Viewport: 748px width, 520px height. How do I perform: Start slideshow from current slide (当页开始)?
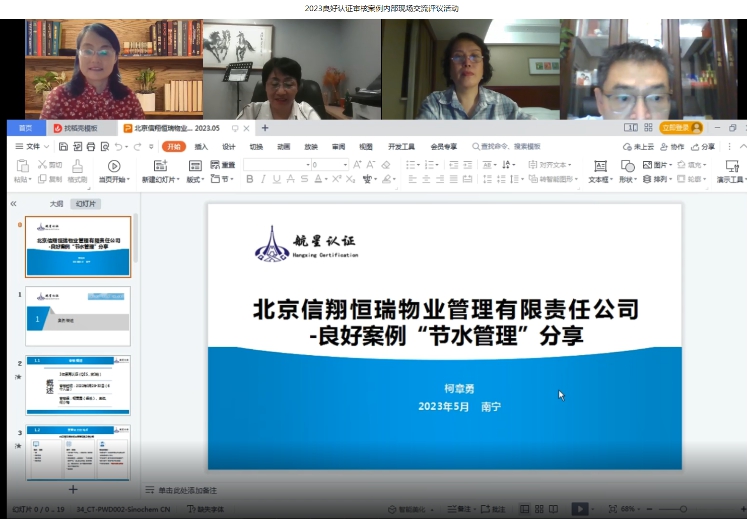click(x=113, y=171)
